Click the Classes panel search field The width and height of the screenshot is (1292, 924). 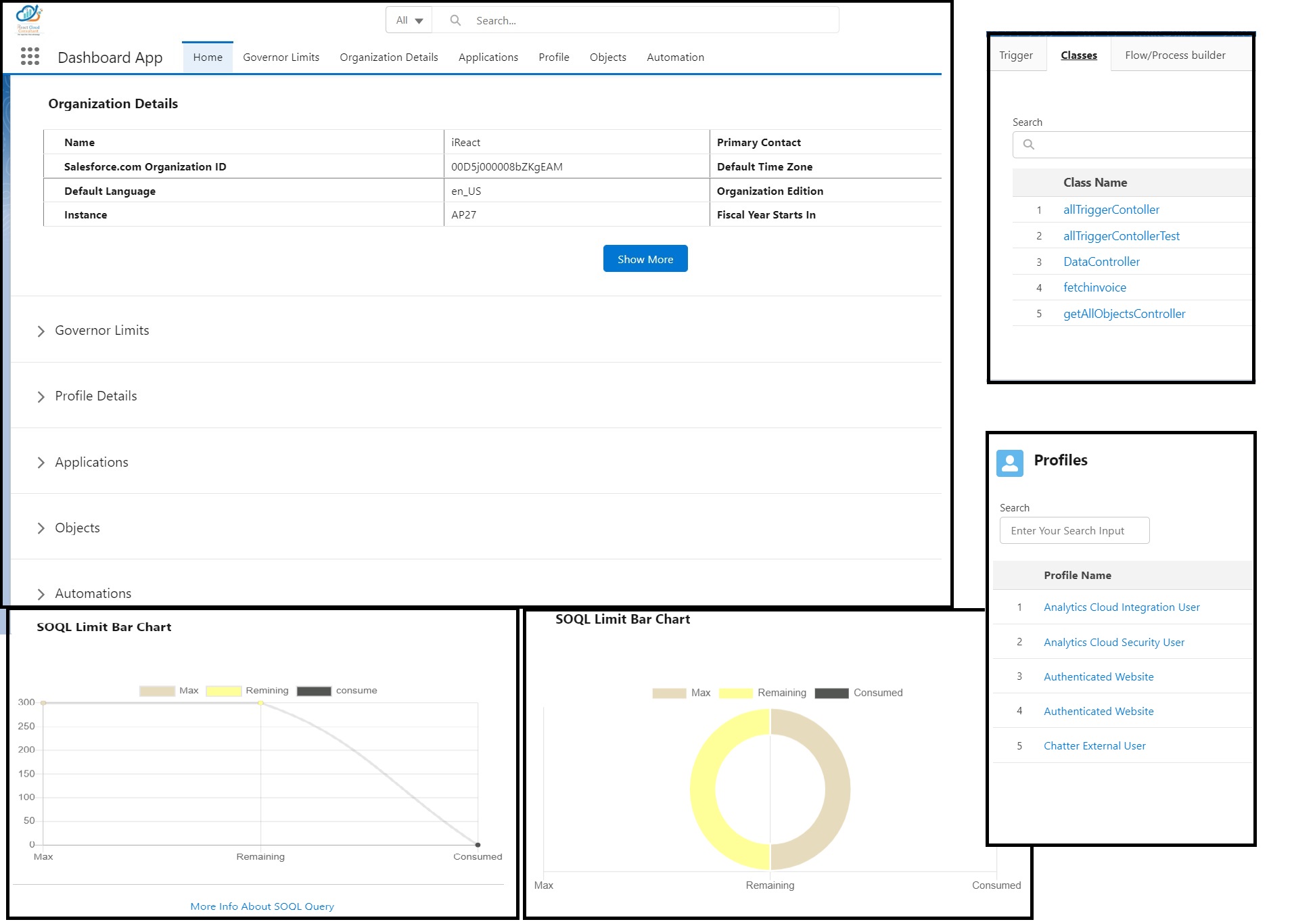click(1132, 144)
